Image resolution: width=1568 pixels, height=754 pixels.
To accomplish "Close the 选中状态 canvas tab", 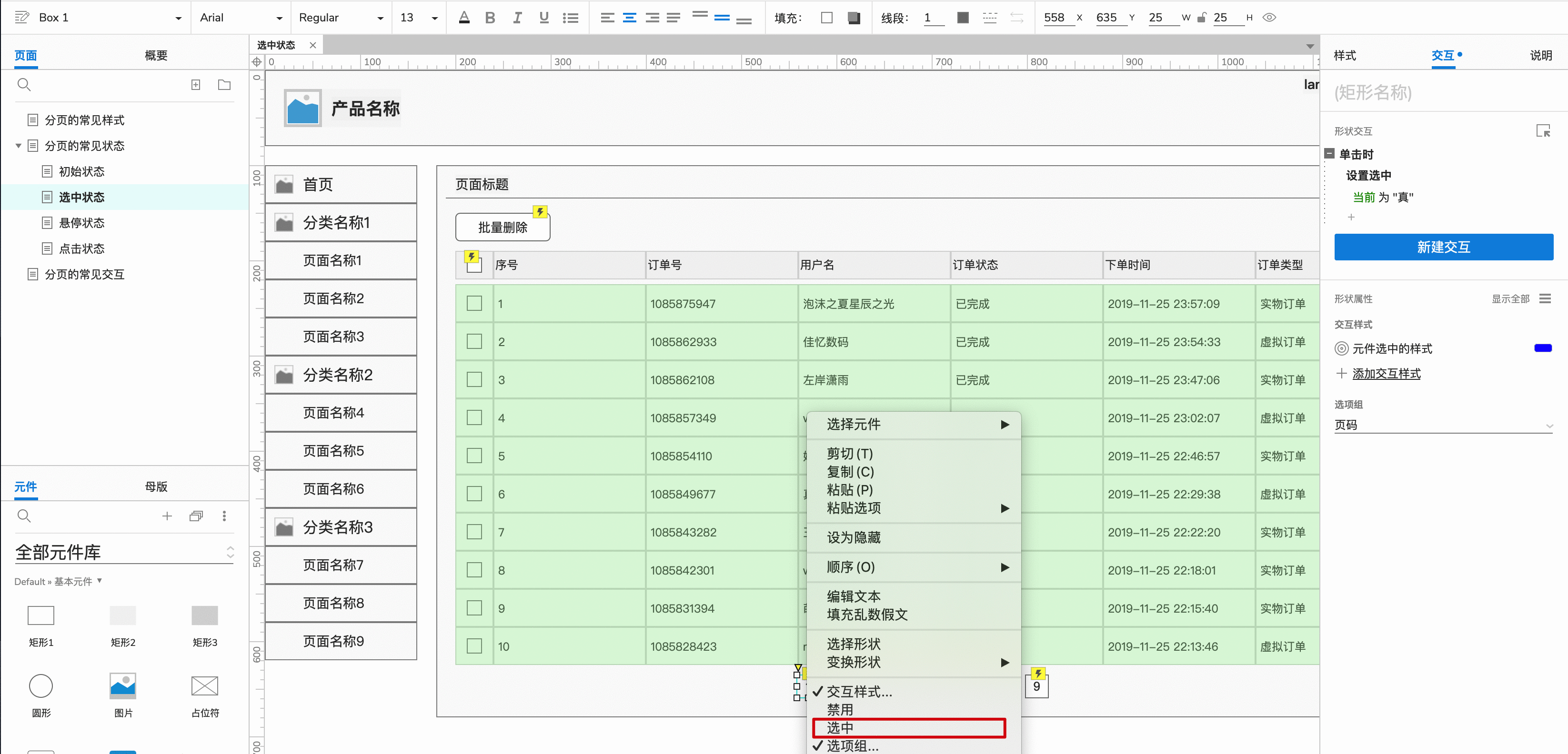I will coord(312,45).
